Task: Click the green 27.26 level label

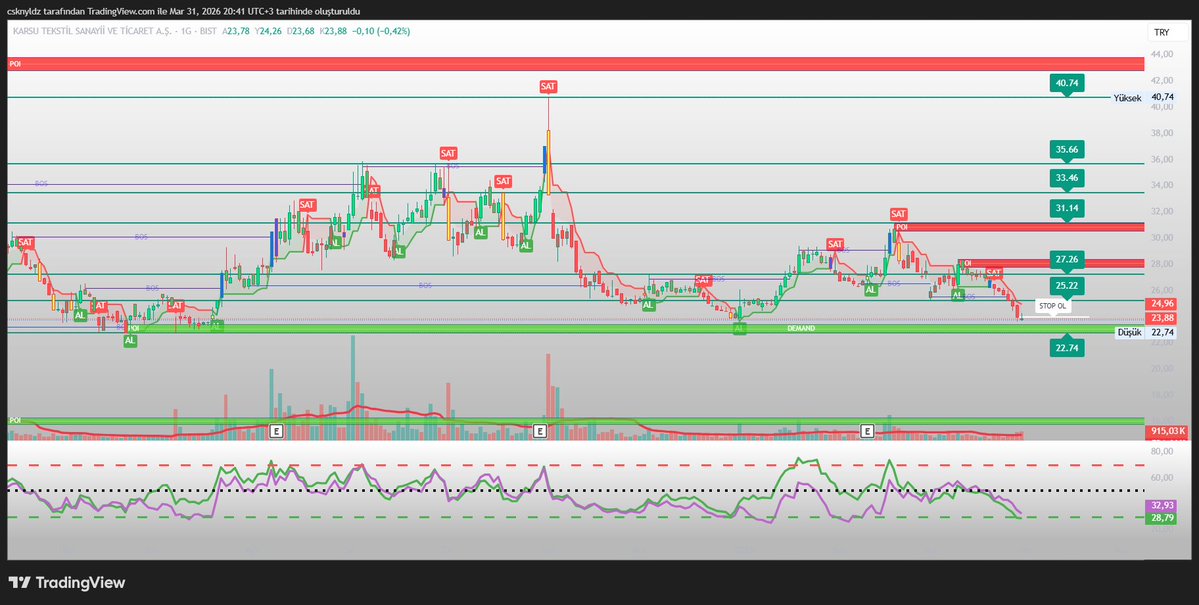Action: pos(1067,259)
